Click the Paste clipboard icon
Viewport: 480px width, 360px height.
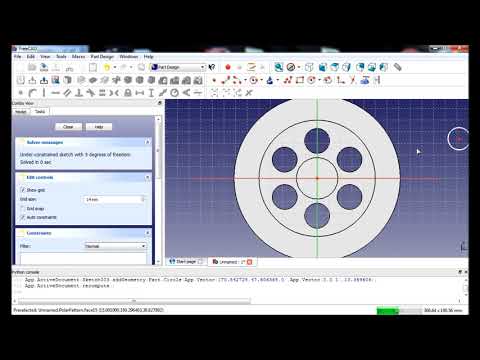(x=93, y=67)
